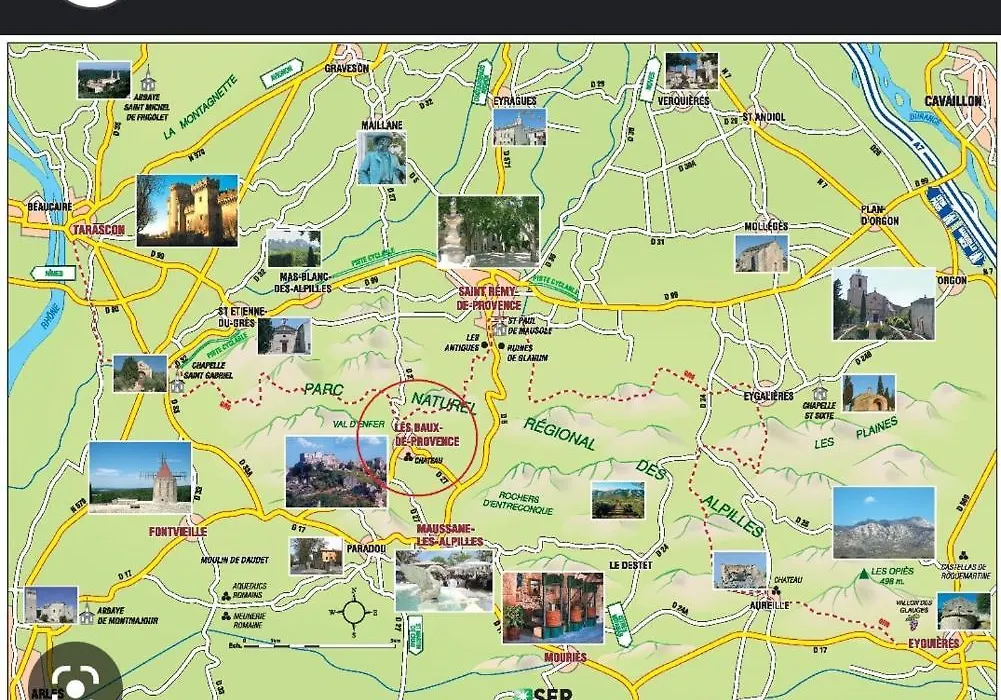1001x700 pixels.
Task: Click the trefoil icon beside Meunerie Romaine
Action: [x=226, y=617]
